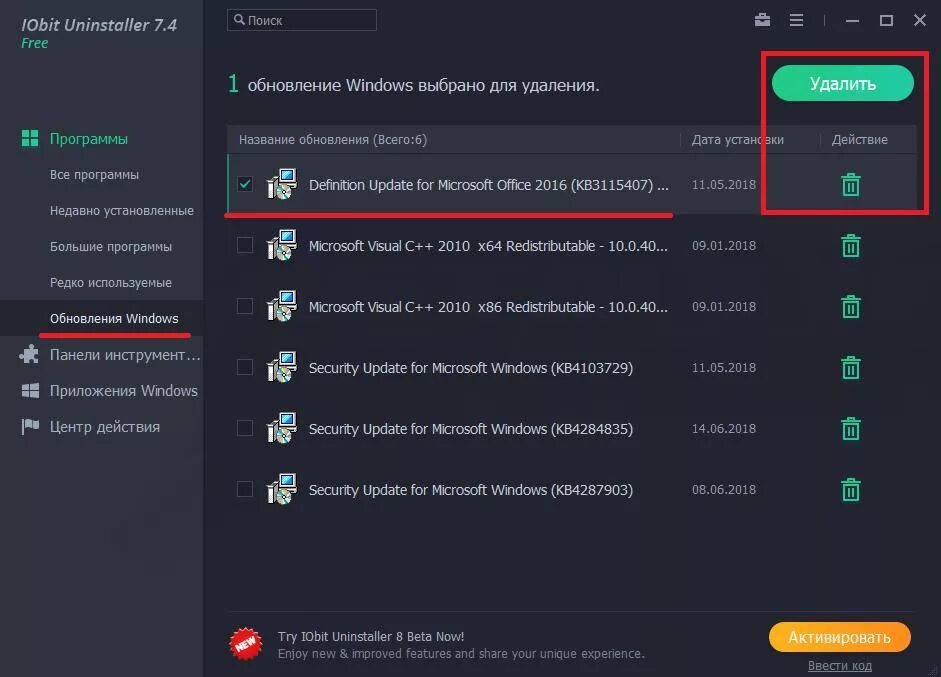Viewport: 941px width, 677px height.
Task: Open the Ввести код link
Action: [x=840, y=666]
